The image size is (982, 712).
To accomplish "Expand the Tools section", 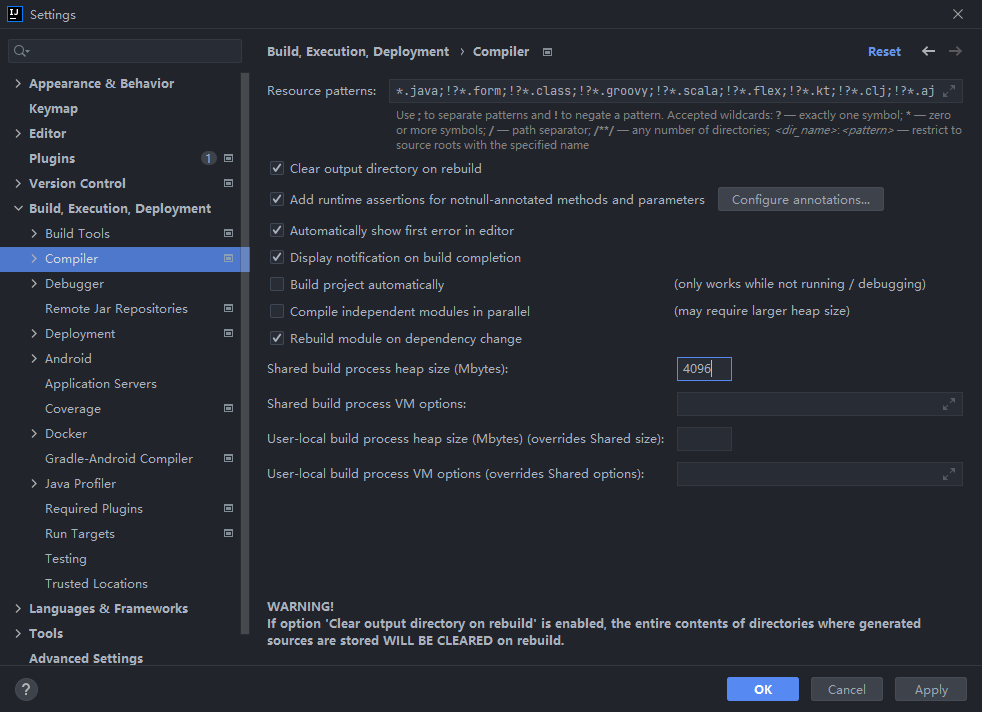I will click(x=18, y=634).
